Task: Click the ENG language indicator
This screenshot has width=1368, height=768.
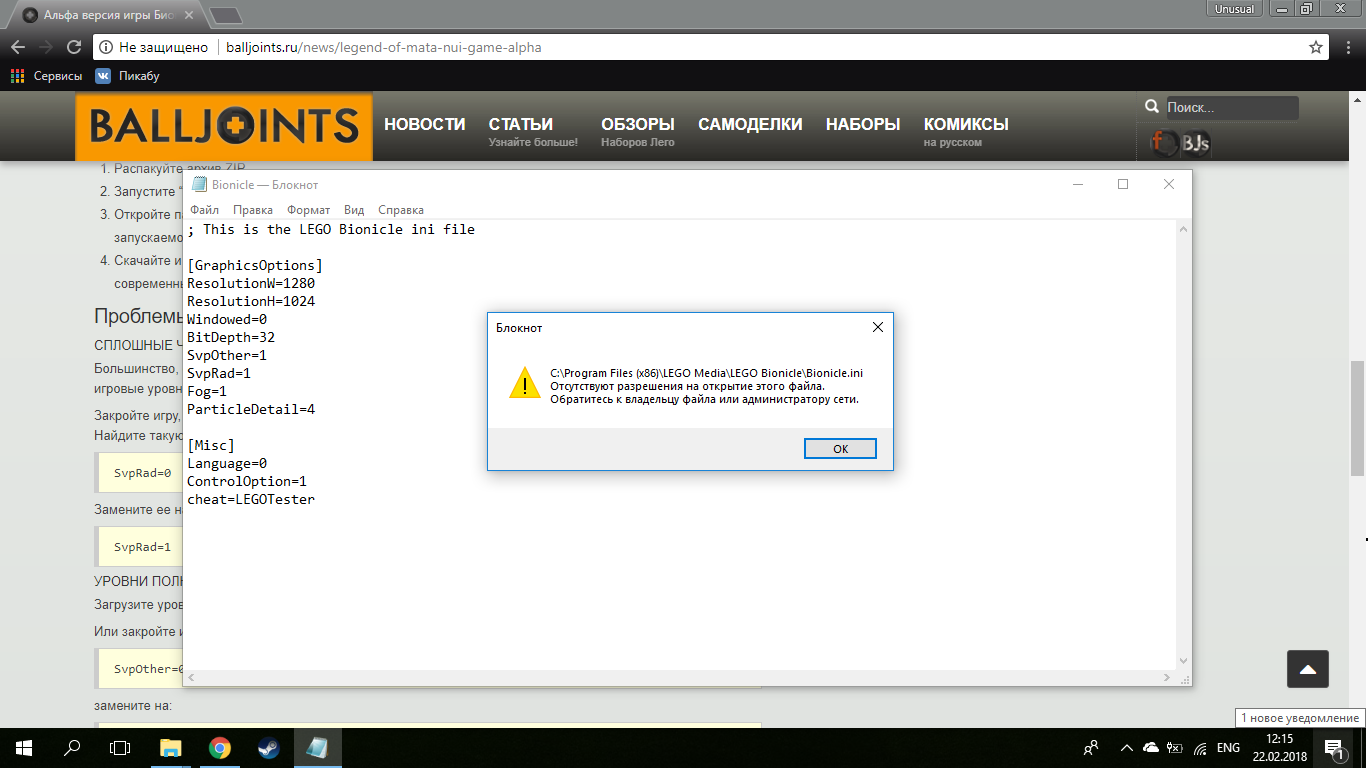Action: coord(1229,747)
